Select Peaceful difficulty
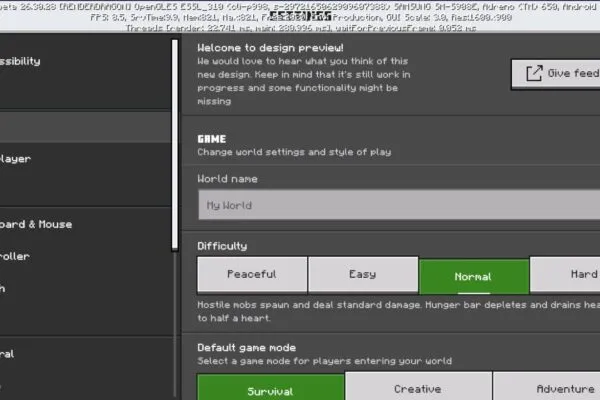The width and height of the screenshot is (600, 400). [252, 274]
